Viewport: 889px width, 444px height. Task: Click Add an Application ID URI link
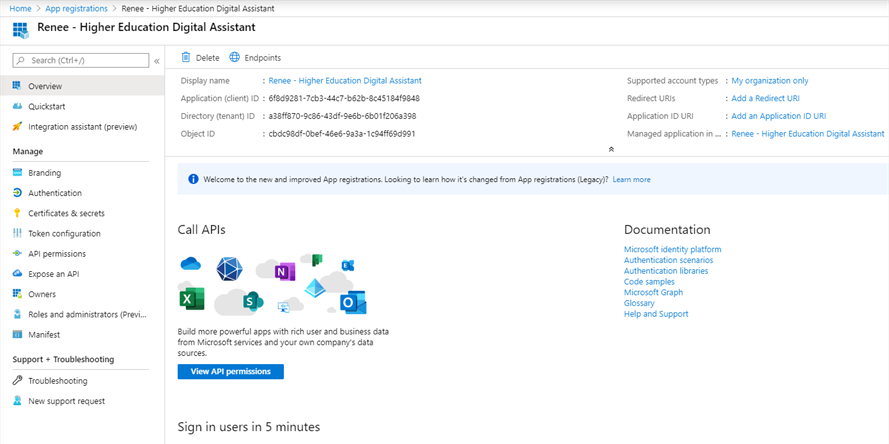(778, 116)
